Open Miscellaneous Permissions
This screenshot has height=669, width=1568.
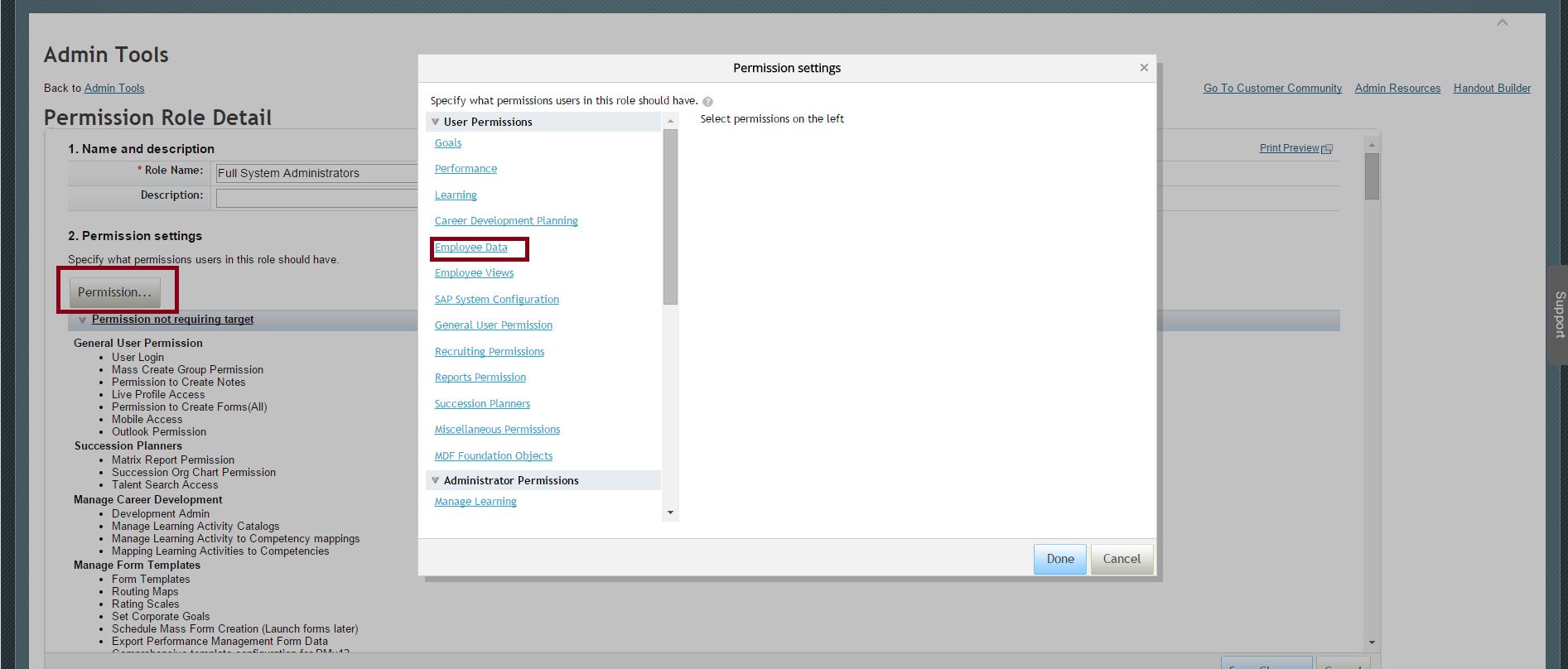point(497,430)
